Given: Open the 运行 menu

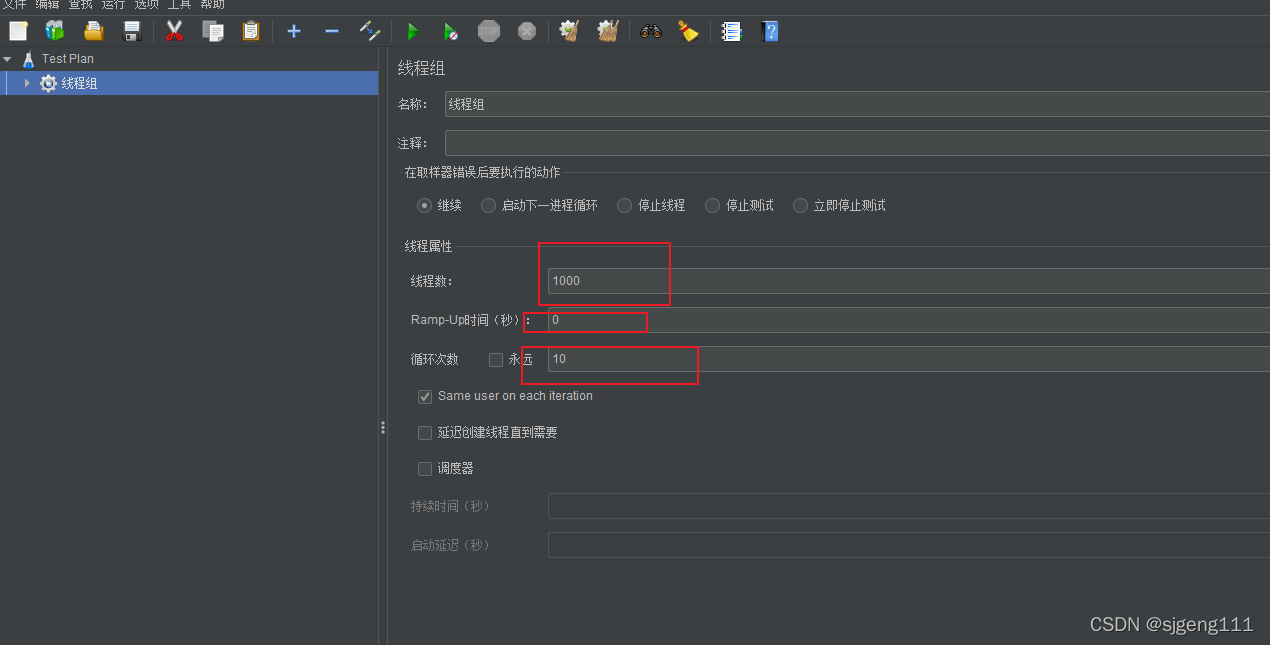Looking at the screenshot, I should 113,4.
